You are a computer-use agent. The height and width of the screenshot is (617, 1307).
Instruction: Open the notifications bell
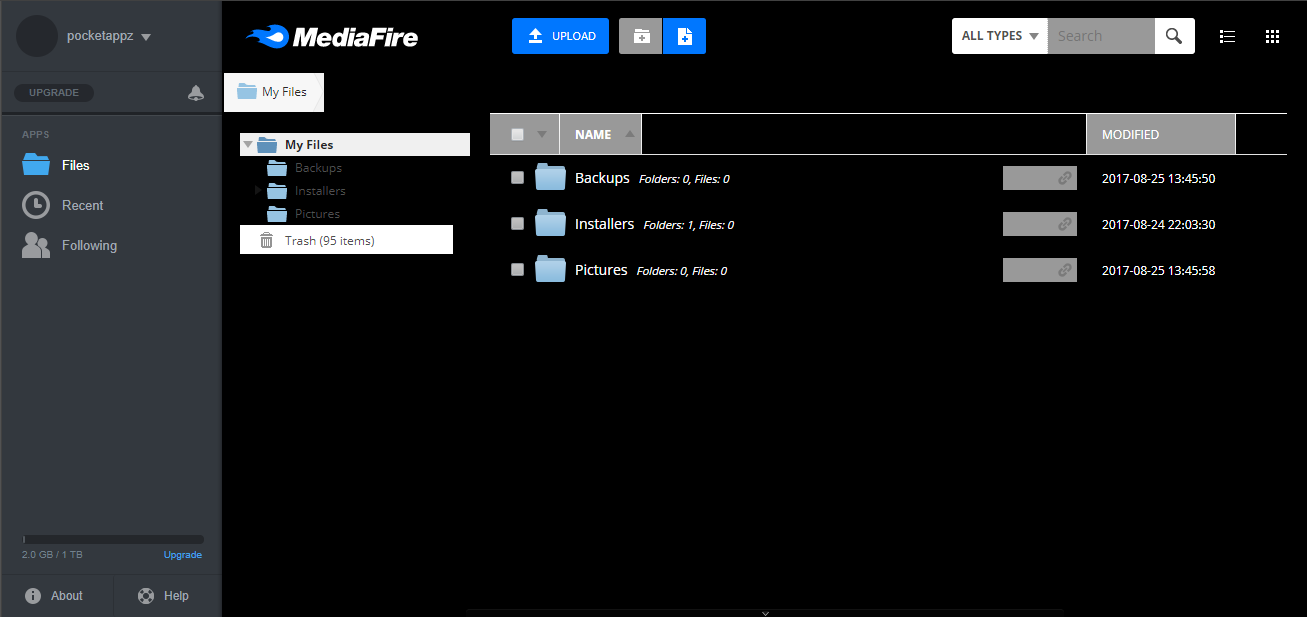pos(196,92)
